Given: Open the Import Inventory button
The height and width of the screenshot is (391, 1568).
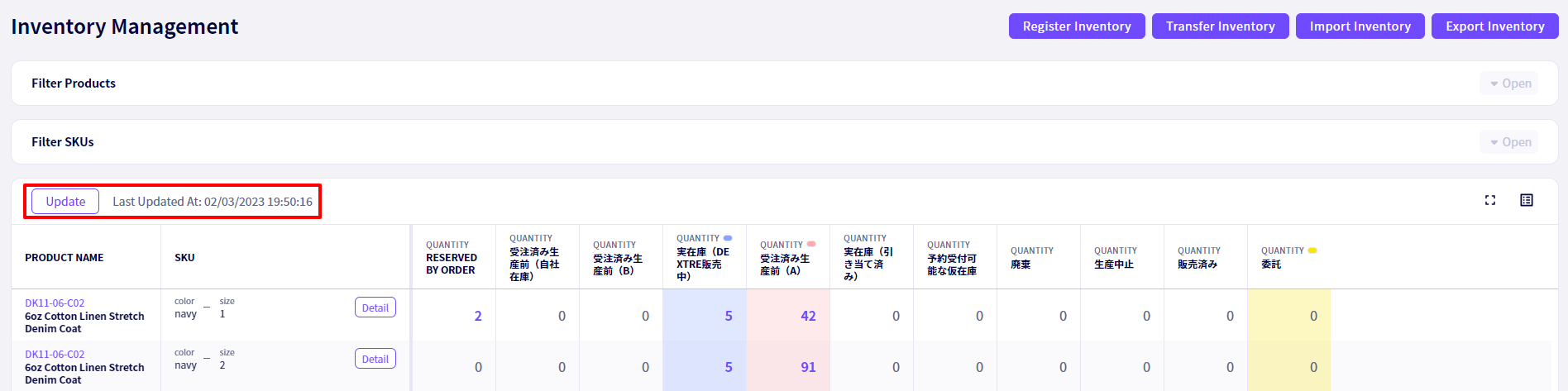Looking at the screenshot, I should tap(1360, 26).
